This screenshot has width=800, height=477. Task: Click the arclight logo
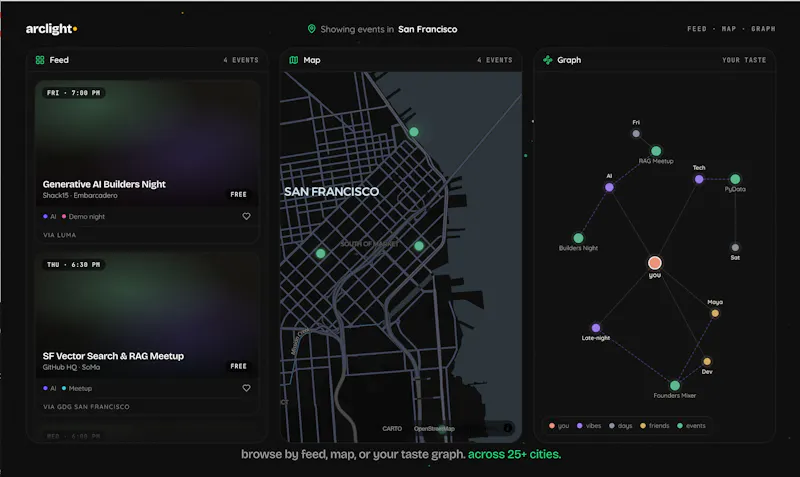(x=51, y=29)
